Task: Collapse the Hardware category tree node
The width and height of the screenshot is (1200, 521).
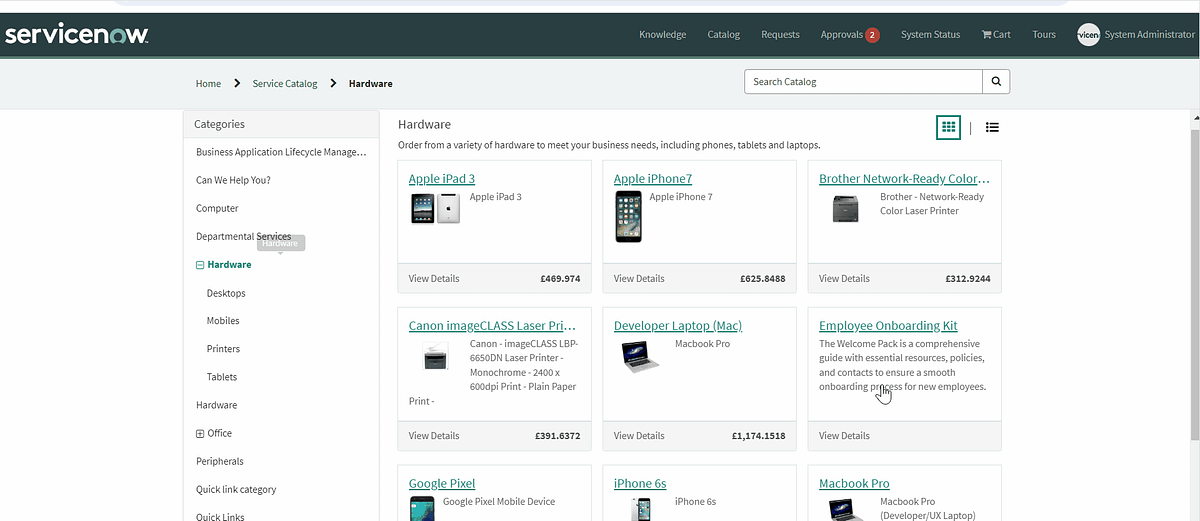Action: [x=200, y=265]
